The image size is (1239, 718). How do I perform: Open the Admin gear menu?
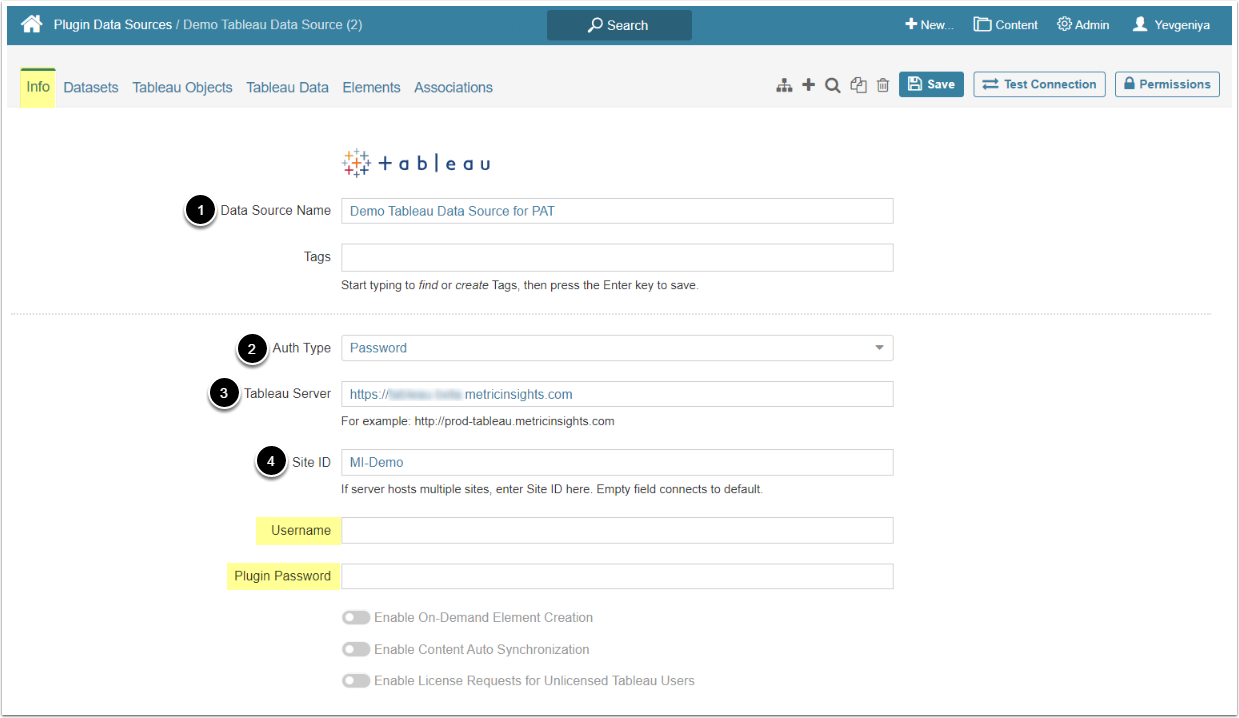point(1083,25)
